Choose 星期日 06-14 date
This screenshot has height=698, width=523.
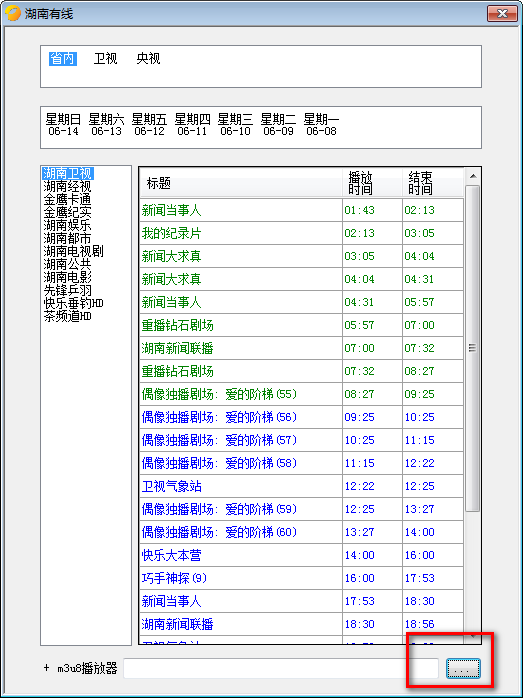click(x=63, y=125)
